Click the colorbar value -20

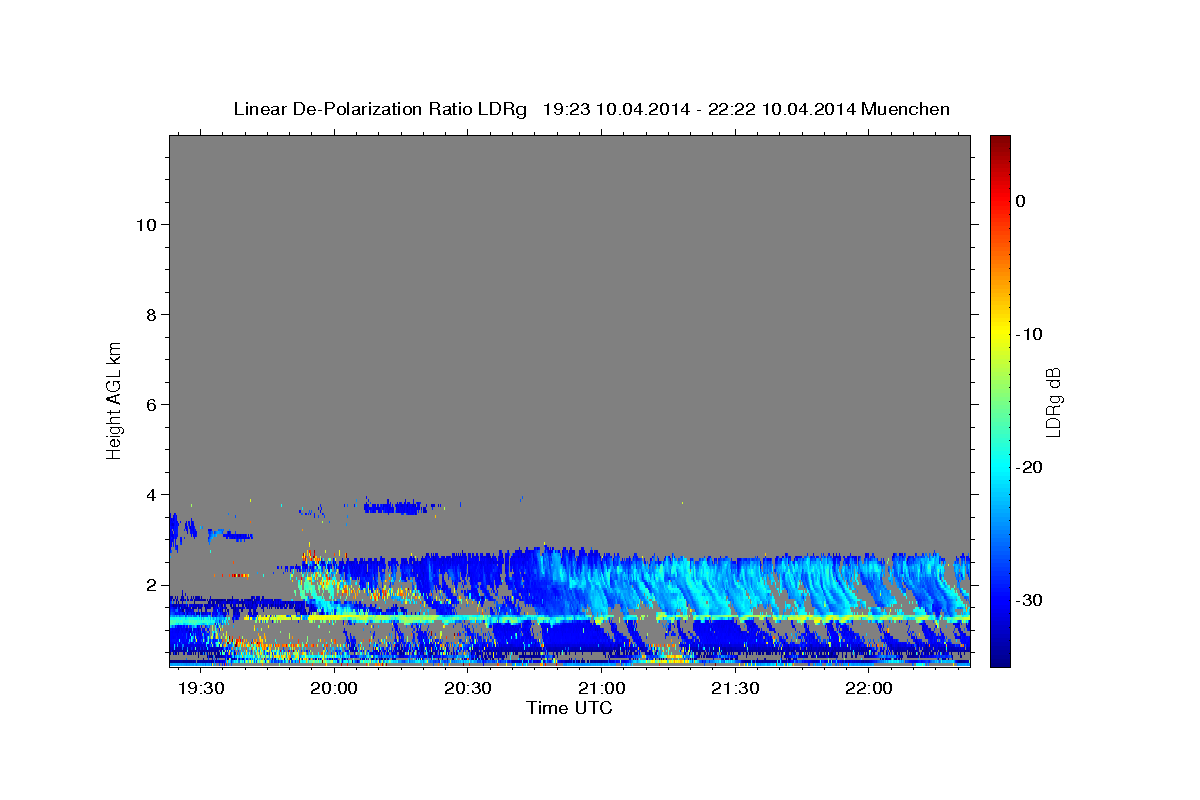click(1030, 467)
